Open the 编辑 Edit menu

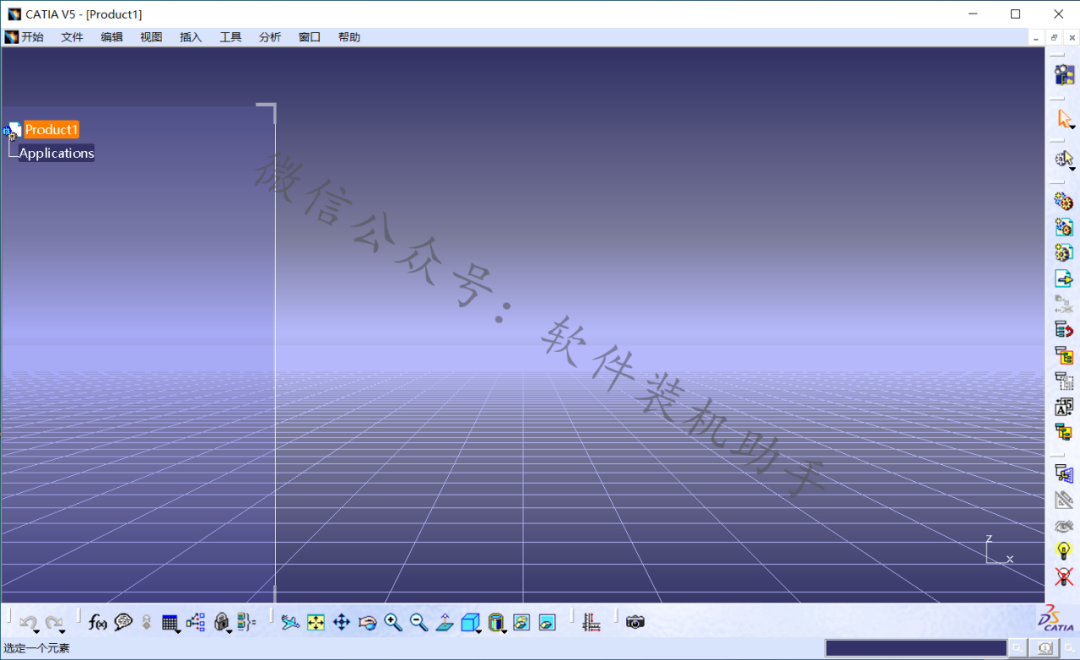pos(112,37)
